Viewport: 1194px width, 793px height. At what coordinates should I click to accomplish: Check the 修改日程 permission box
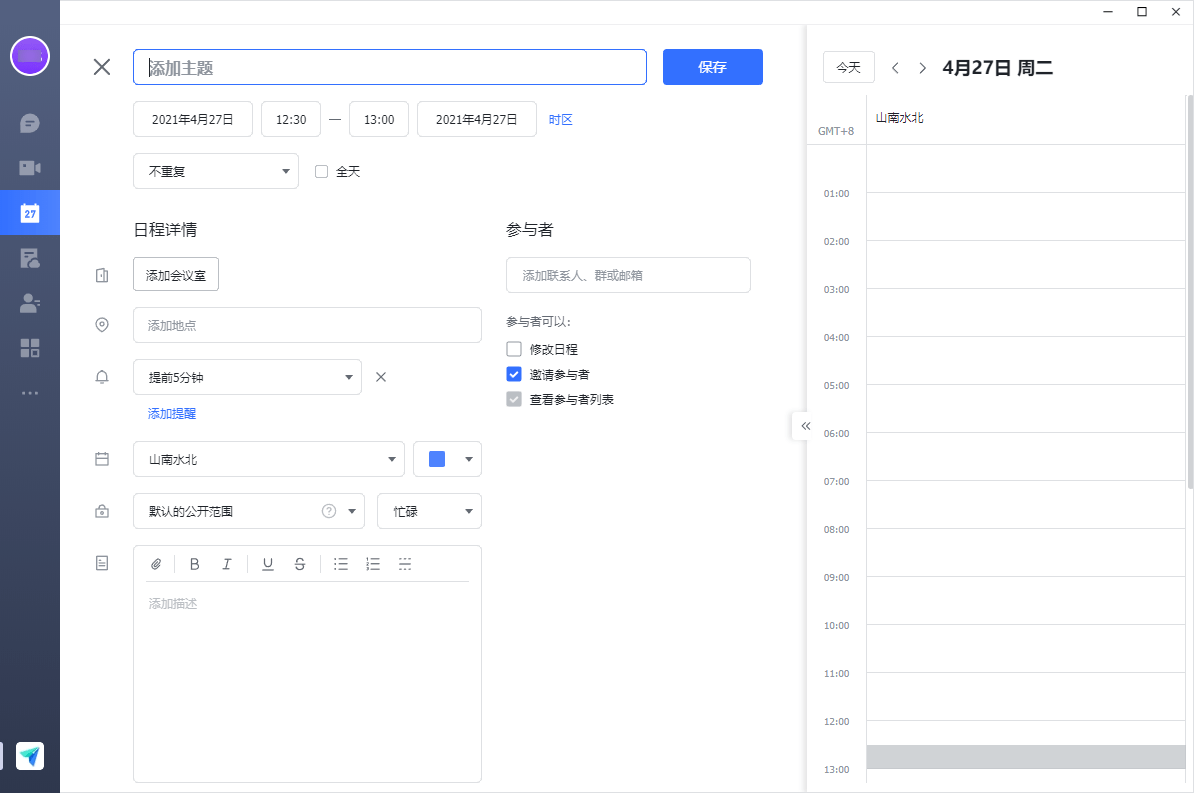(514, 349)
